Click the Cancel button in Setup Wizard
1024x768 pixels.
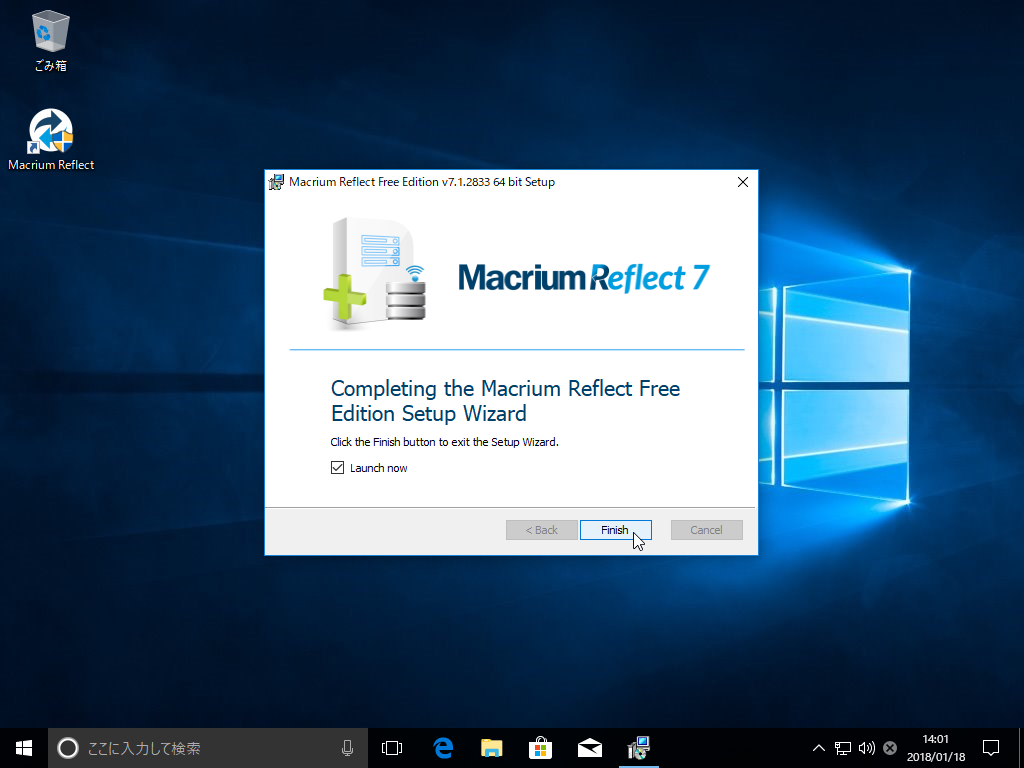coord(707,530)
